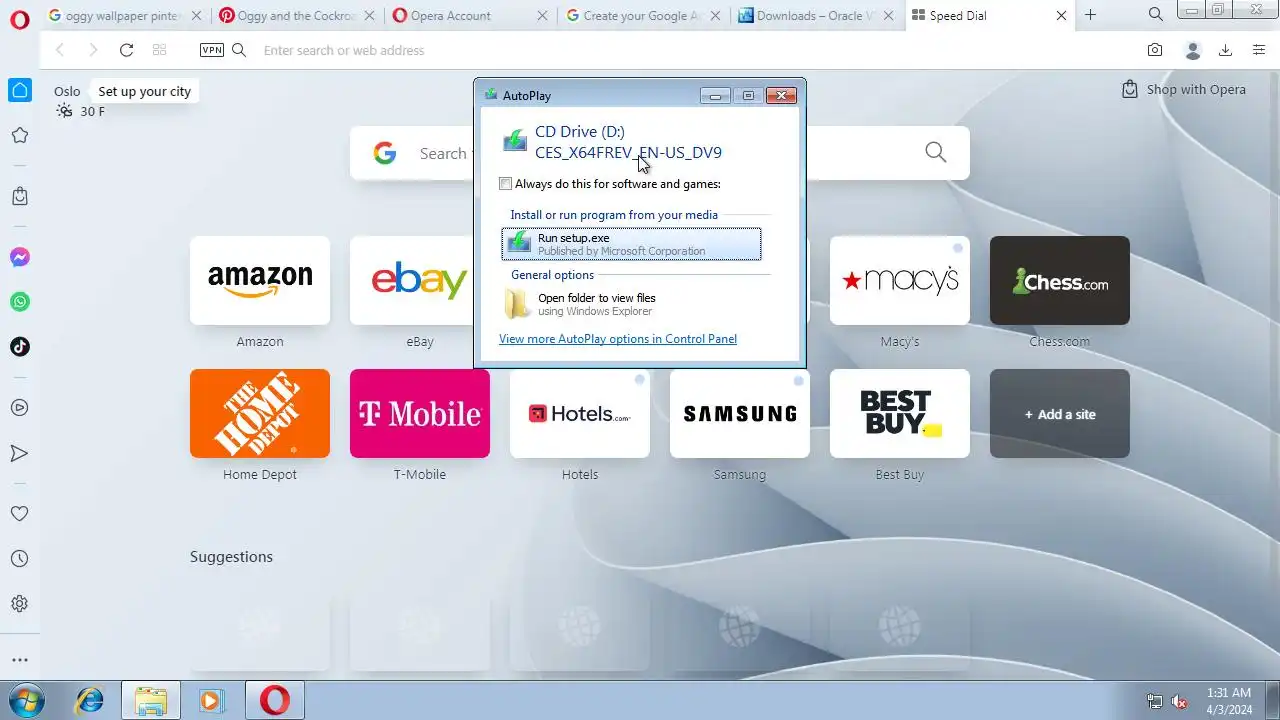1280x720 pixels.
Task: Open the T-Mobile speed dial tile
Action: click(x=420, y=413)
